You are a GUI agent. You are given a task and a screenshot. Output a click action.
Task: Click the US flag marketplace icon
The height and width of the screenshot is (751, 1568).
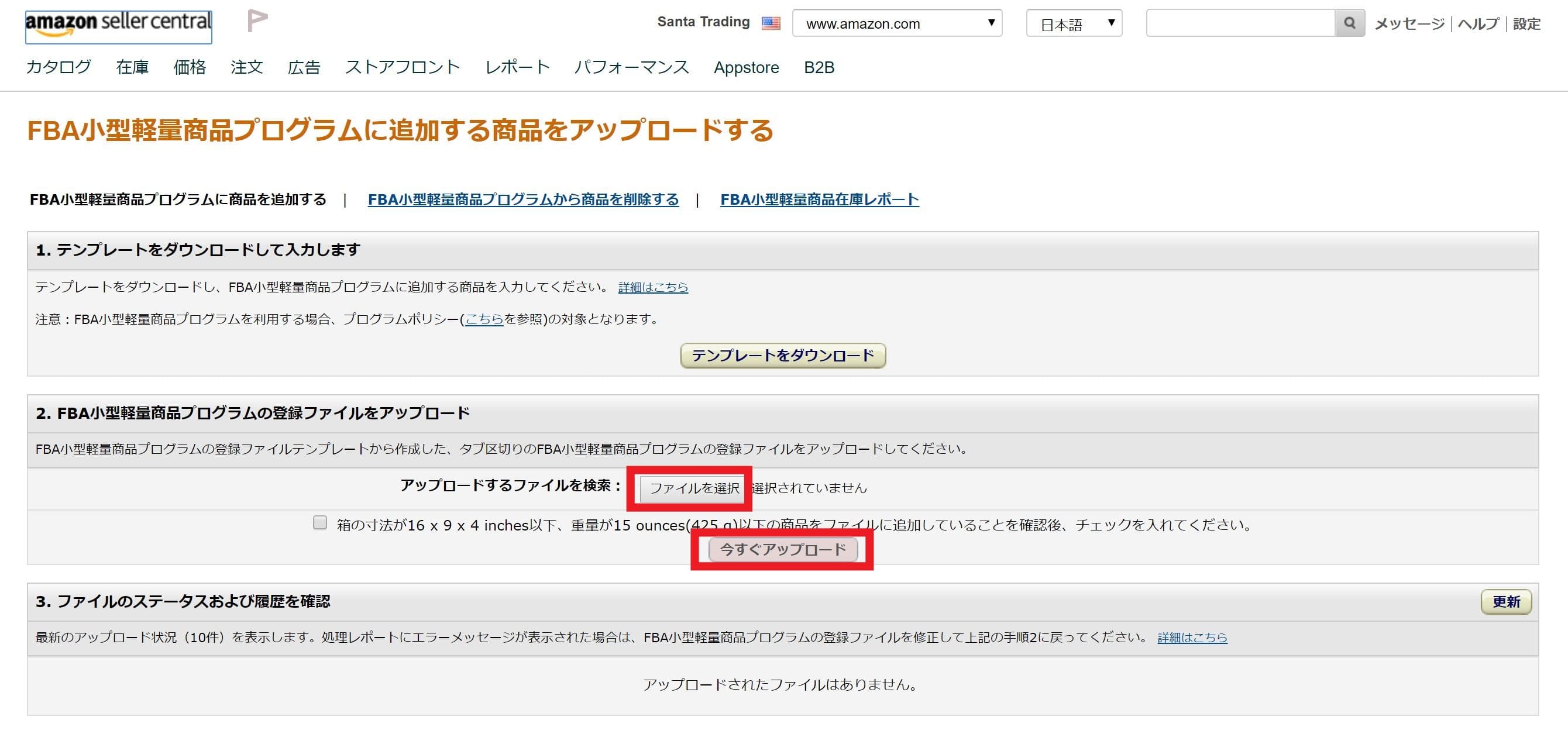click(771, 23)
